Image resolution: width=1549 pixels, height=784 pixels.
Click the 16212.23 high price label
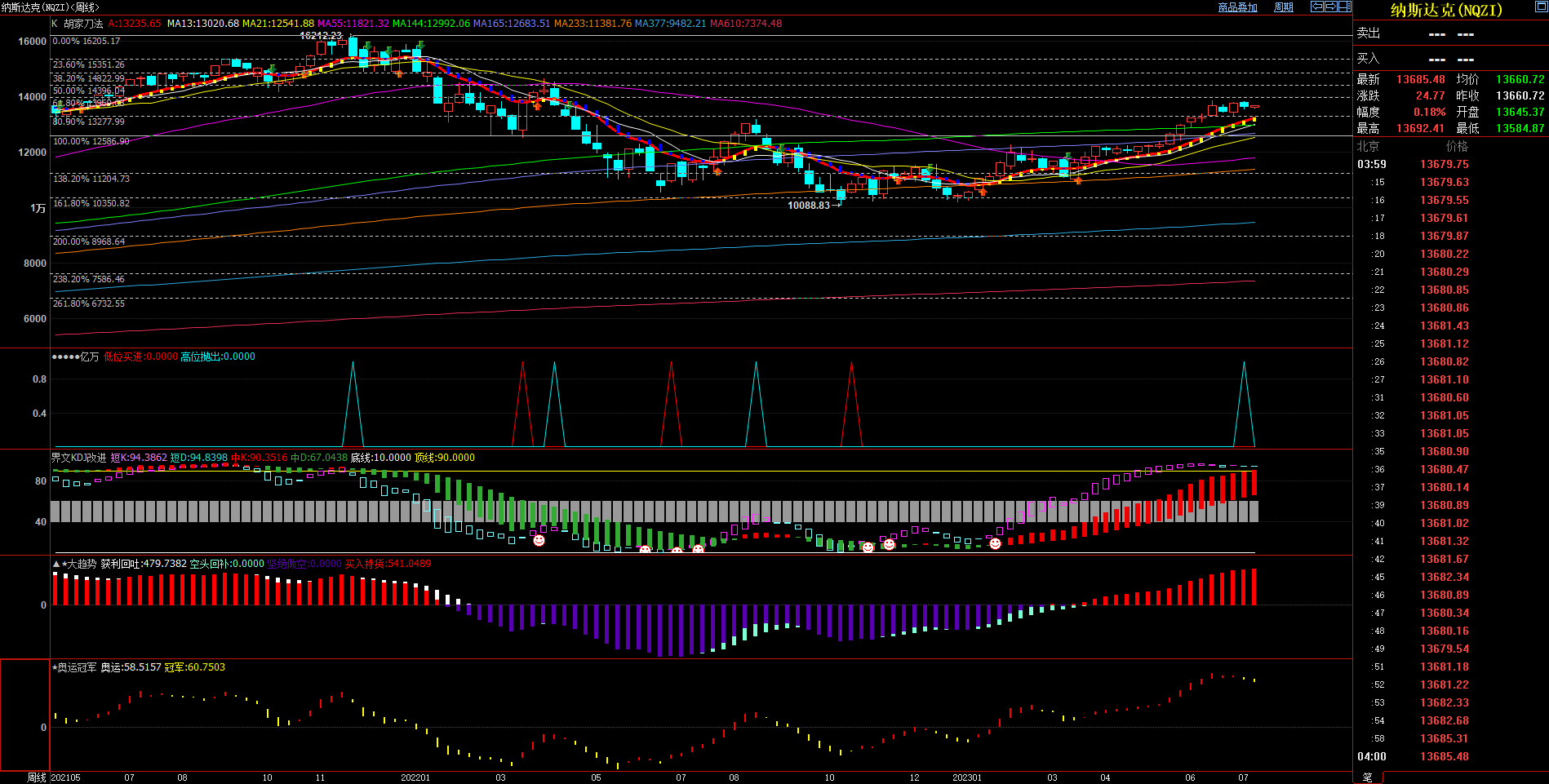[x=321, y=36]
